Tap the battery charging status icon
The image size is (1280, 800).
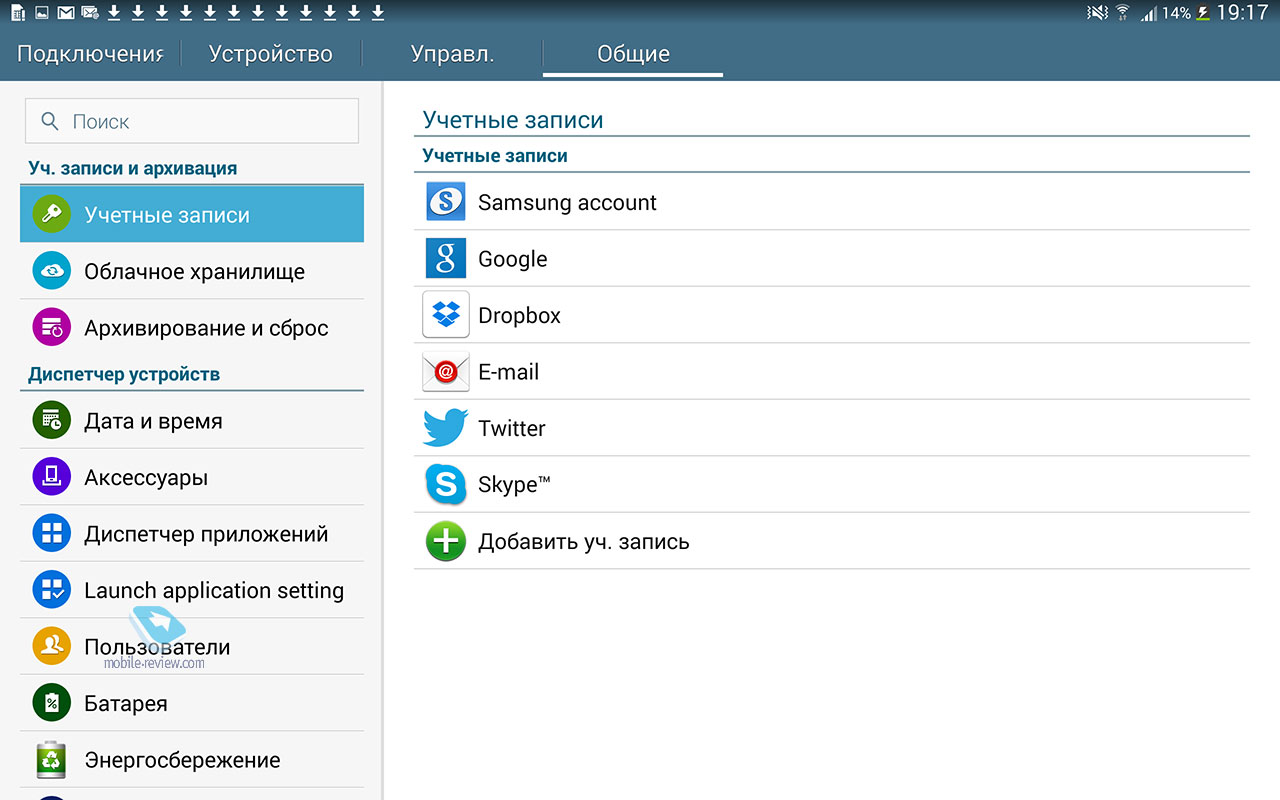pos(1203,13)
